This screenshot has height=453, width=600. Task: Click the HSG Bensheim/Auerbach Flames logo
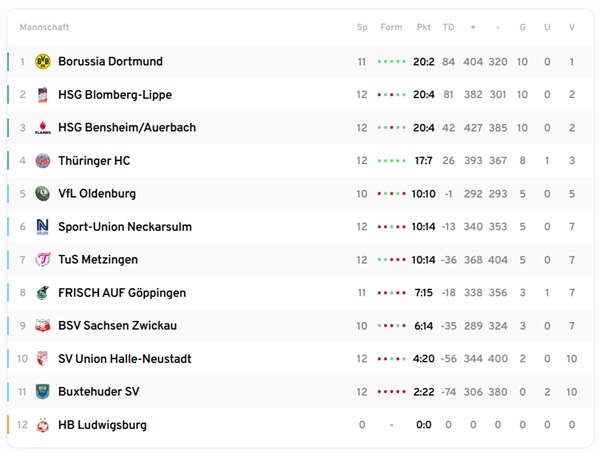point(42,128)
